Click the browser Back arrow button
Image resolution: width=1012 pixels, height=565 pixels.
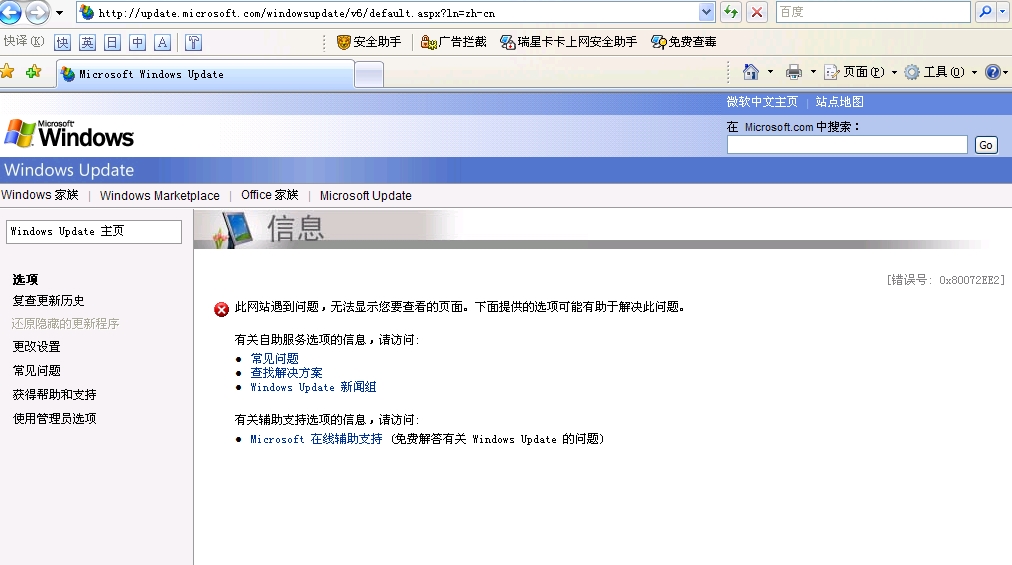10,12
